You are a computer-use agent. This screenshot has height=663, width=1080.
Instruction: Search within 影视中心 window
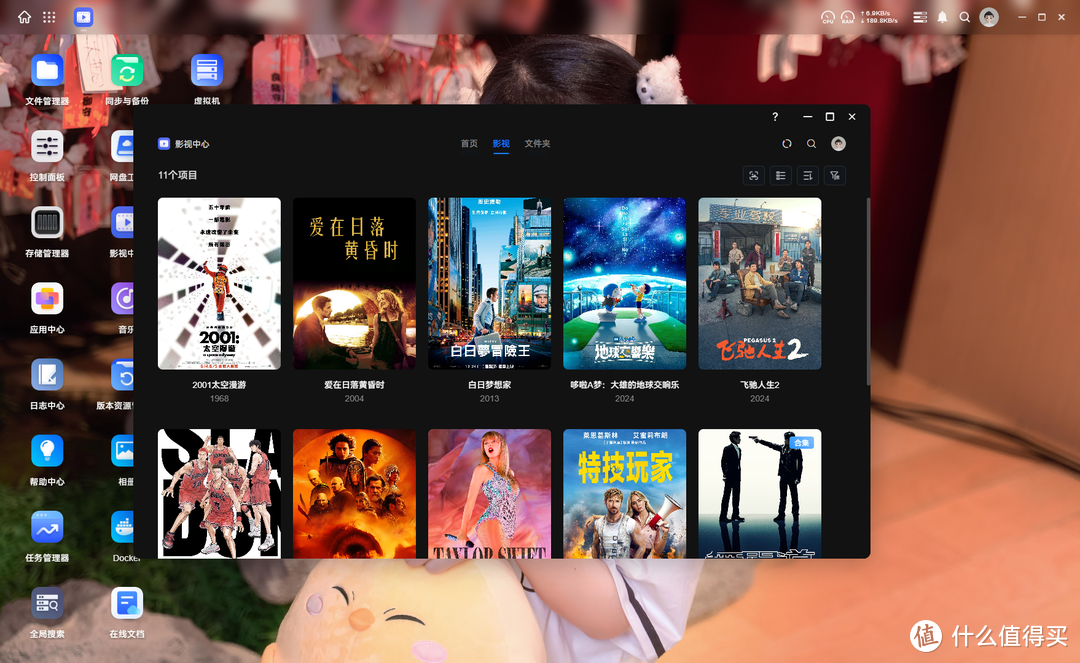coord(811,144)
